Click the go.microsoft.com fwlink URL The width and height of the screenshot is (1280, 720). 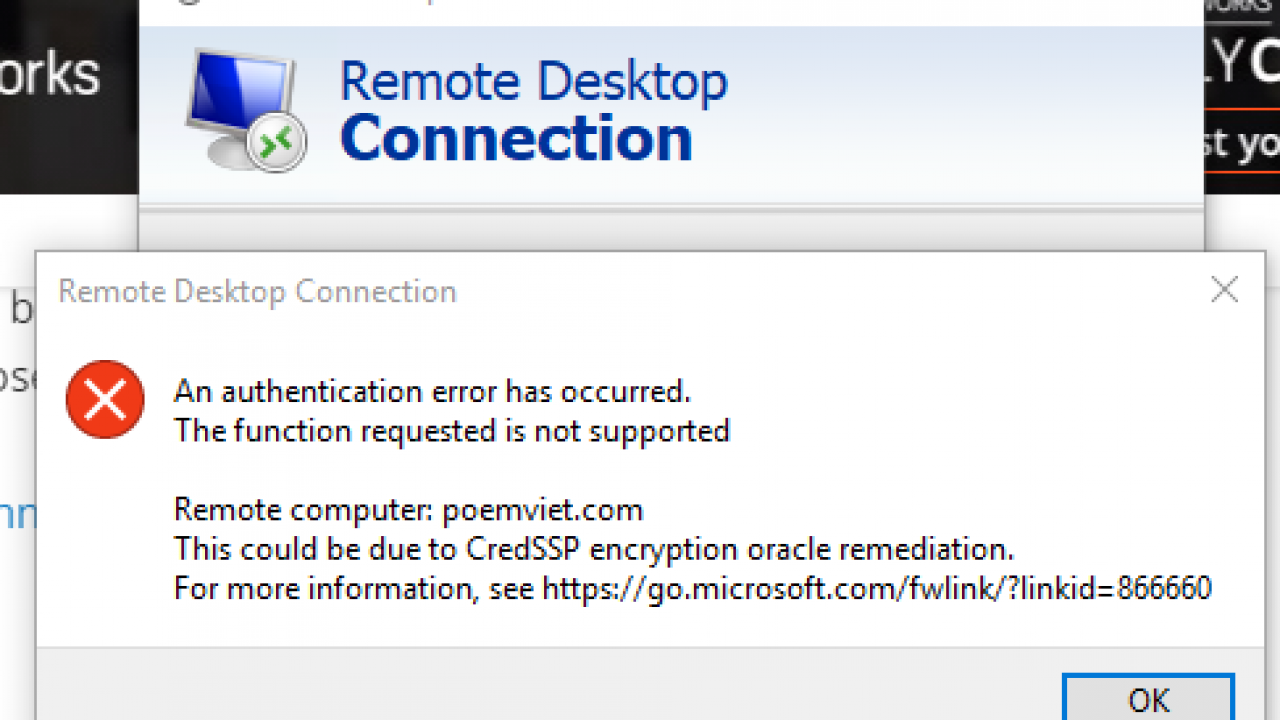tap(877, 588)
